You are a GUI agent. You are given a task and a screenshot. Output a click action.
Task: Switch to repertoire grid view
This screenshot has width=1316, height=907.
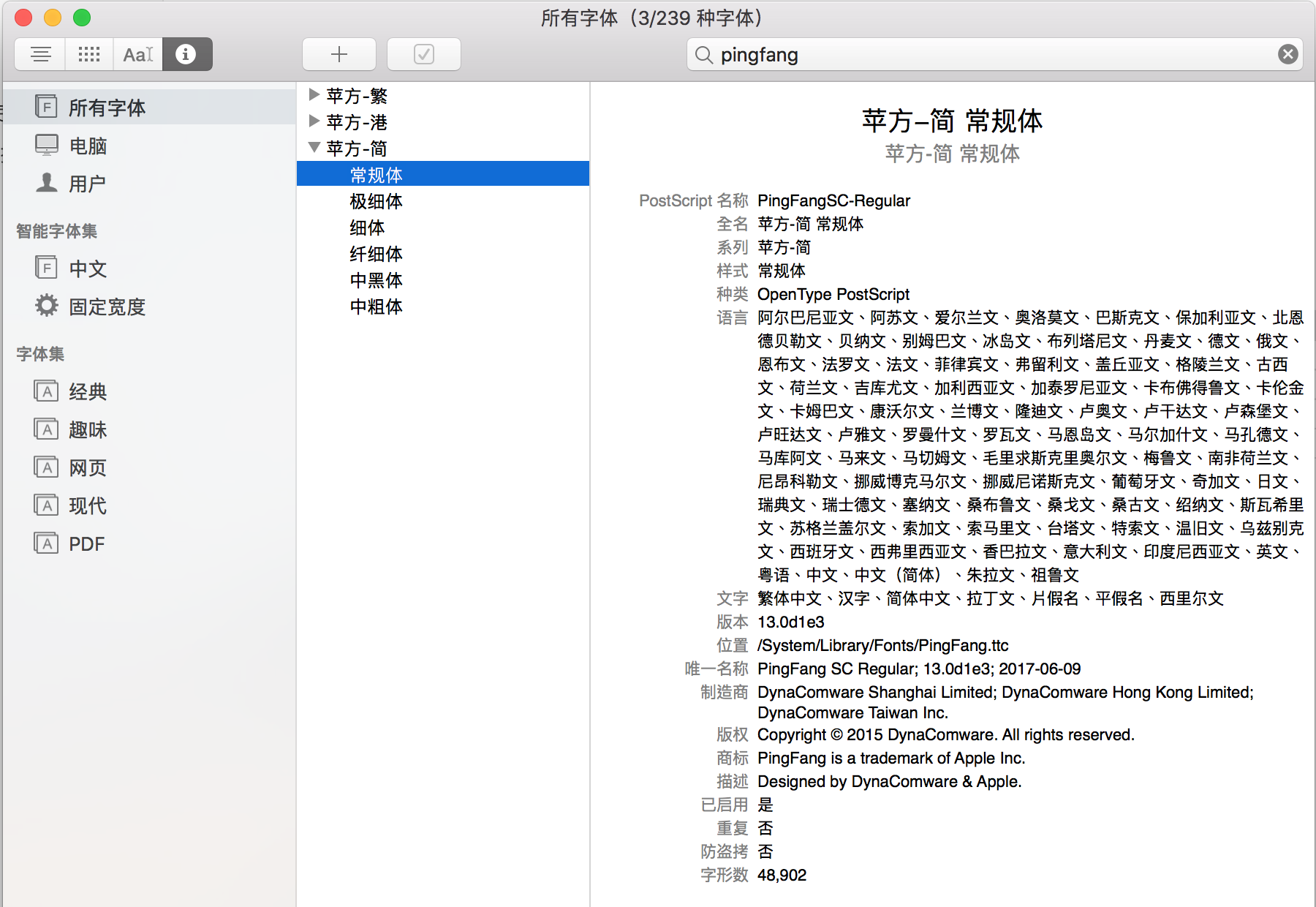pyautogui.click(x=89, y=54)
